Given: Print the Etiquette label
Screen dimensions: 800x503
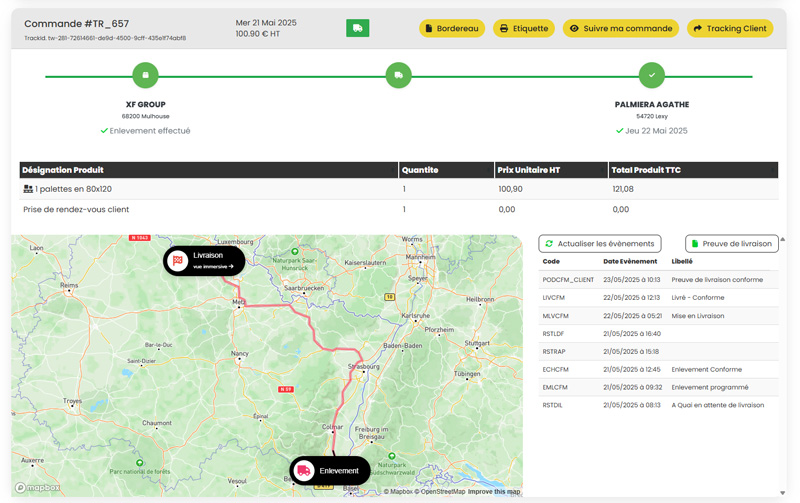Looking at the screenshot, I should (x=523, y=29).
